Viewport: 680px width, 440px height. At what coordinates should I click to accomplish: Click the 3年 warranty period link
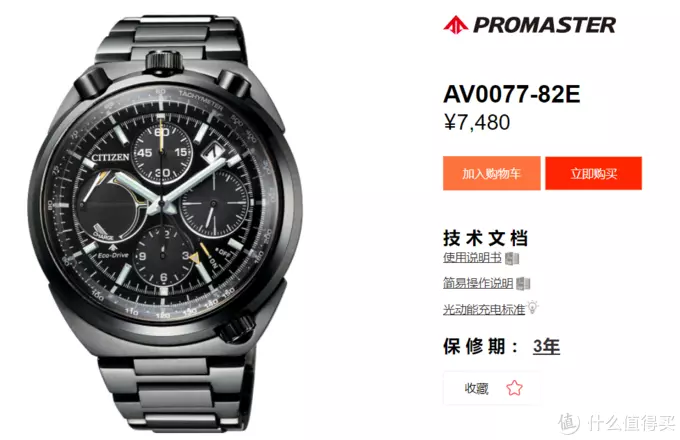coord(546,346)
